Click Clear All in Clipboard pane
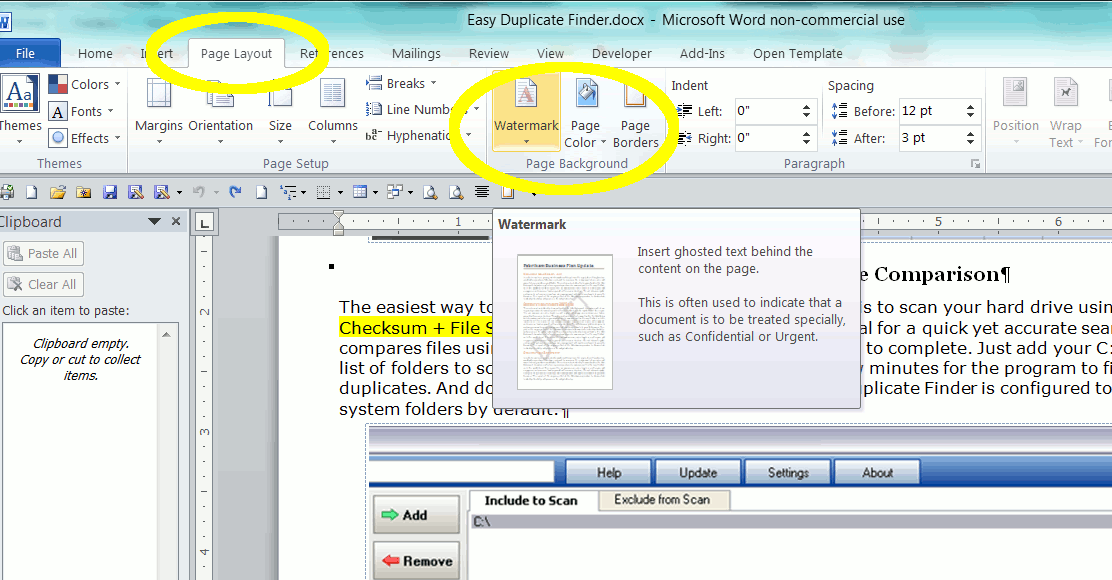Screen dimensions: 1112x580 pos(44,284)
